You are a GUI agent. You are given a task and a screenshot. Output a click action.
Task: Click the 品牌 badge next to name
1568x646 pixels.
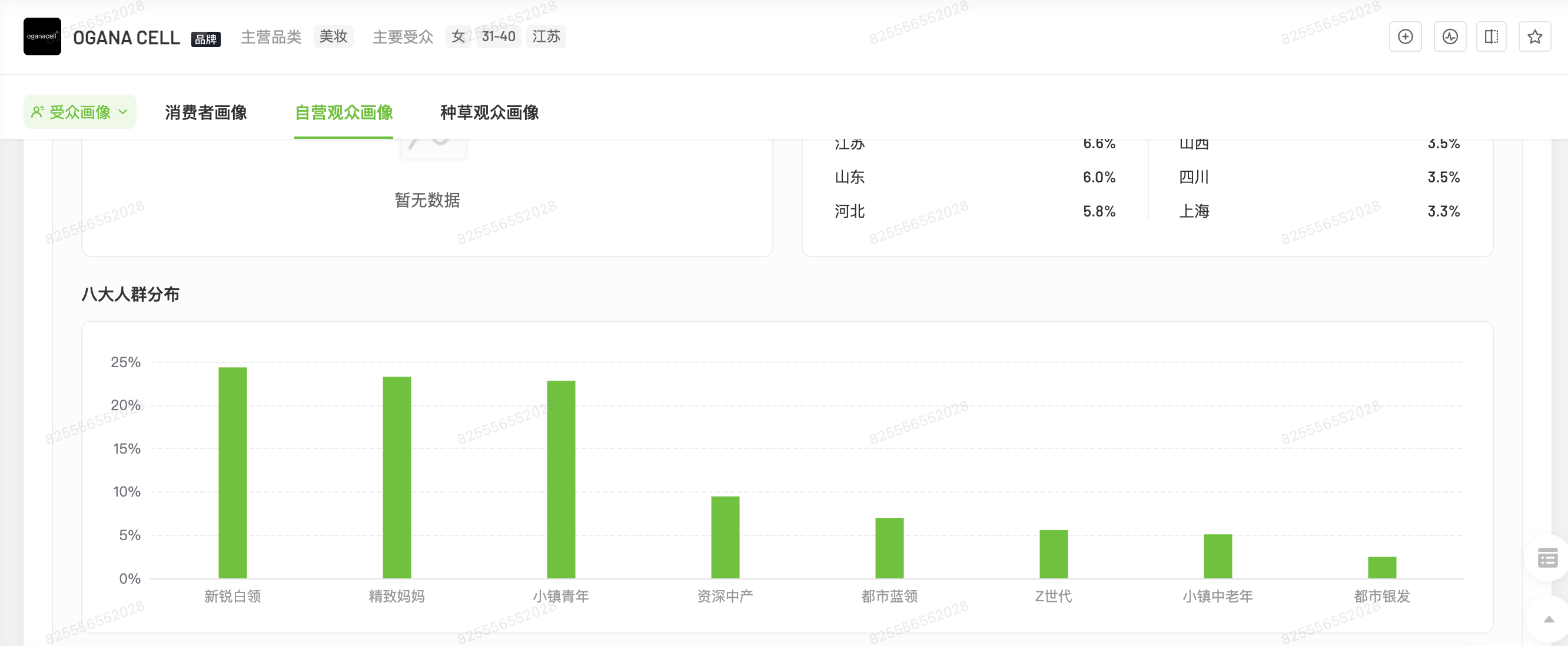[206, 39]
